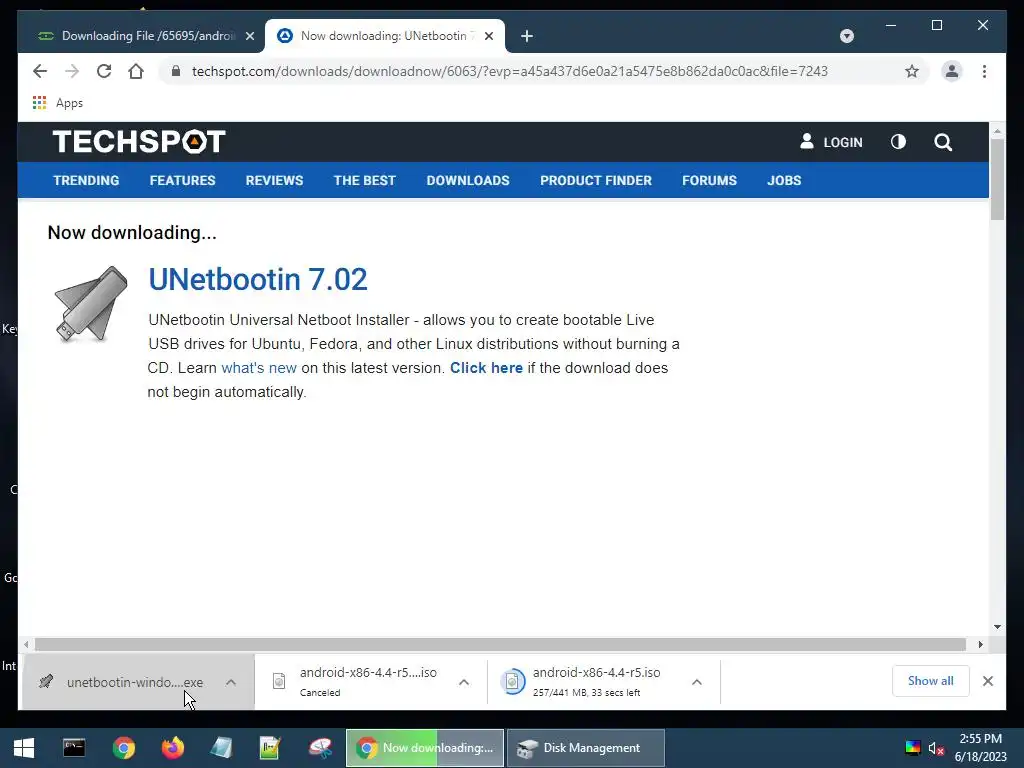Viewport: 1024px width, 768px height.
Task: Open the REVIEWS menu
Action: coord(274,180)
